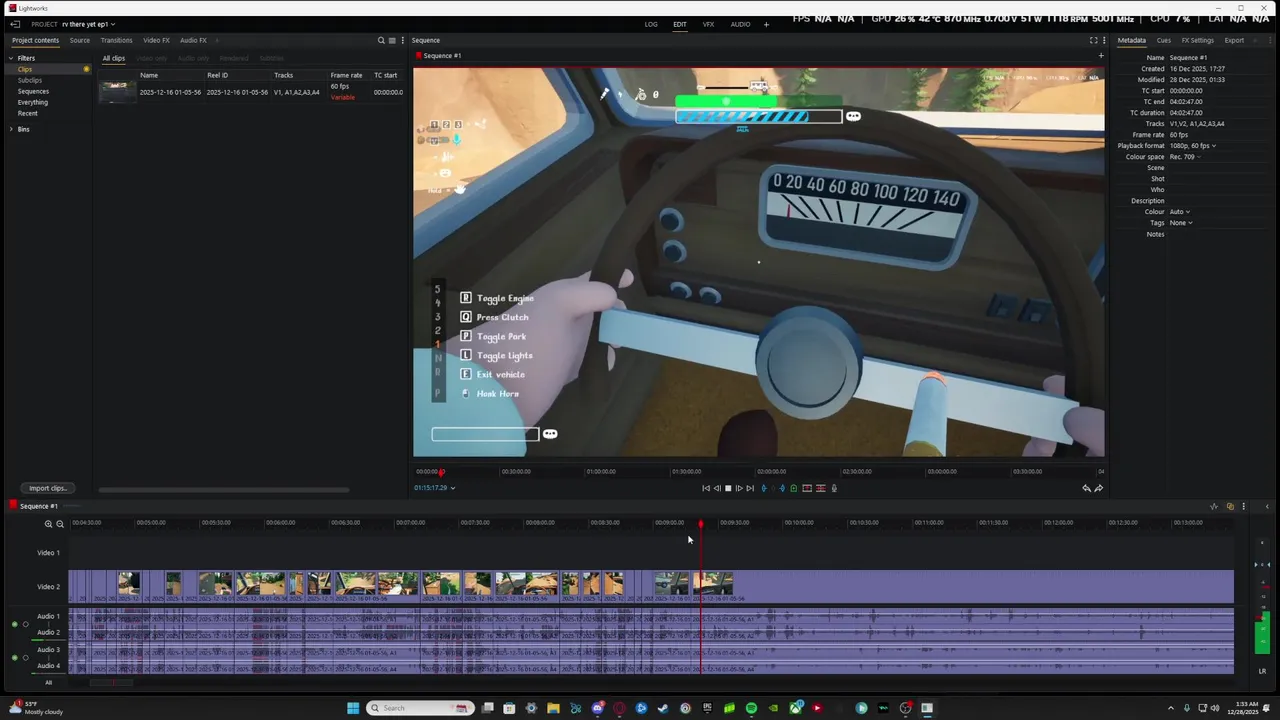
Task: Click the clip thumbnail 2025-12-16 01-05-56
Action: (x=117, y=92)
